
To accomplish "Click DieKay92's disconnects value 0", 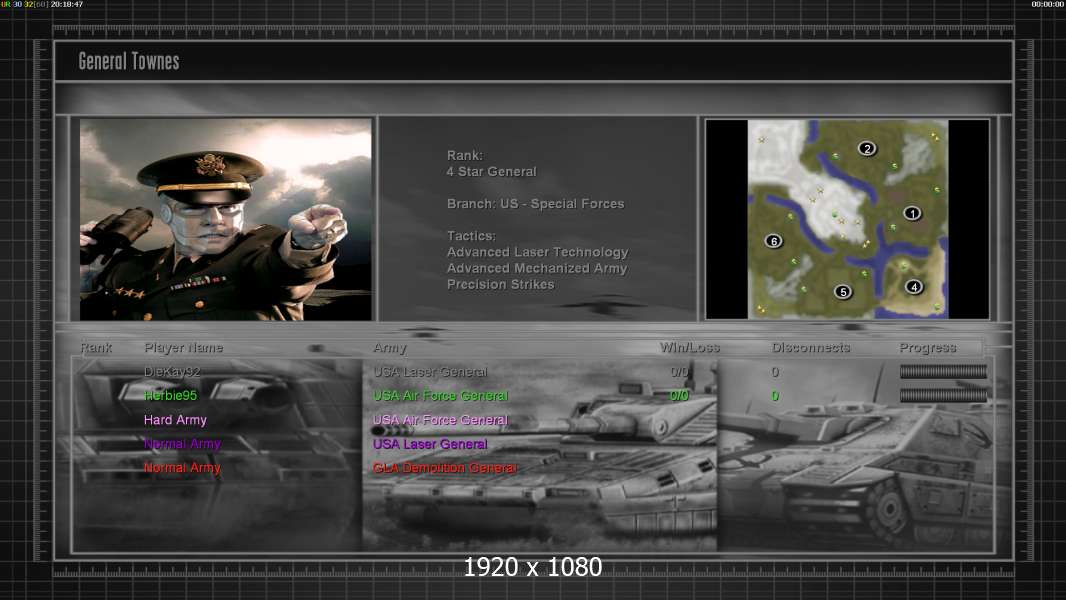I will coord(775,372).
